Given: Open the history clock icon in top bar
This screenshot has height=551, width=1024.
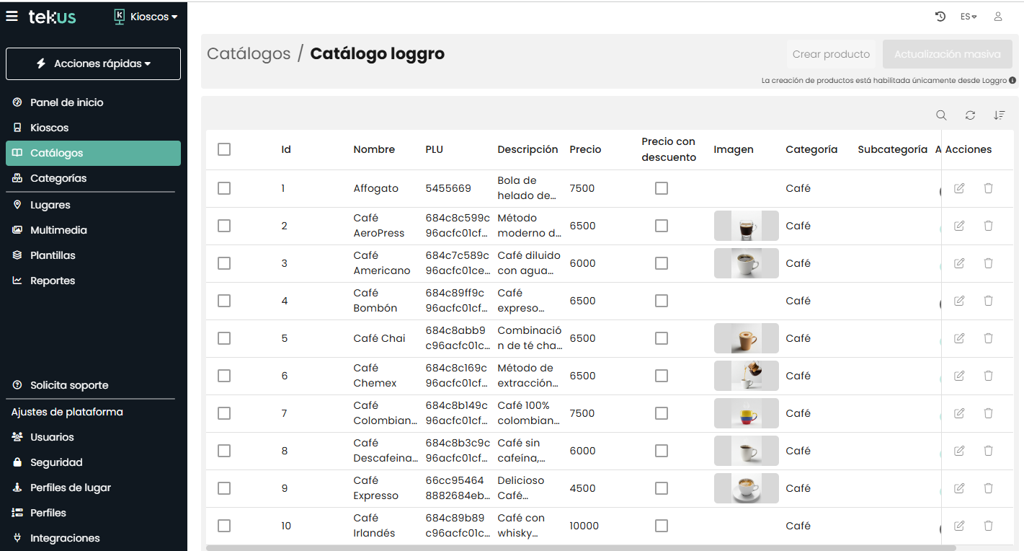Looking at the screenshot, I should (x=940, y=17).
